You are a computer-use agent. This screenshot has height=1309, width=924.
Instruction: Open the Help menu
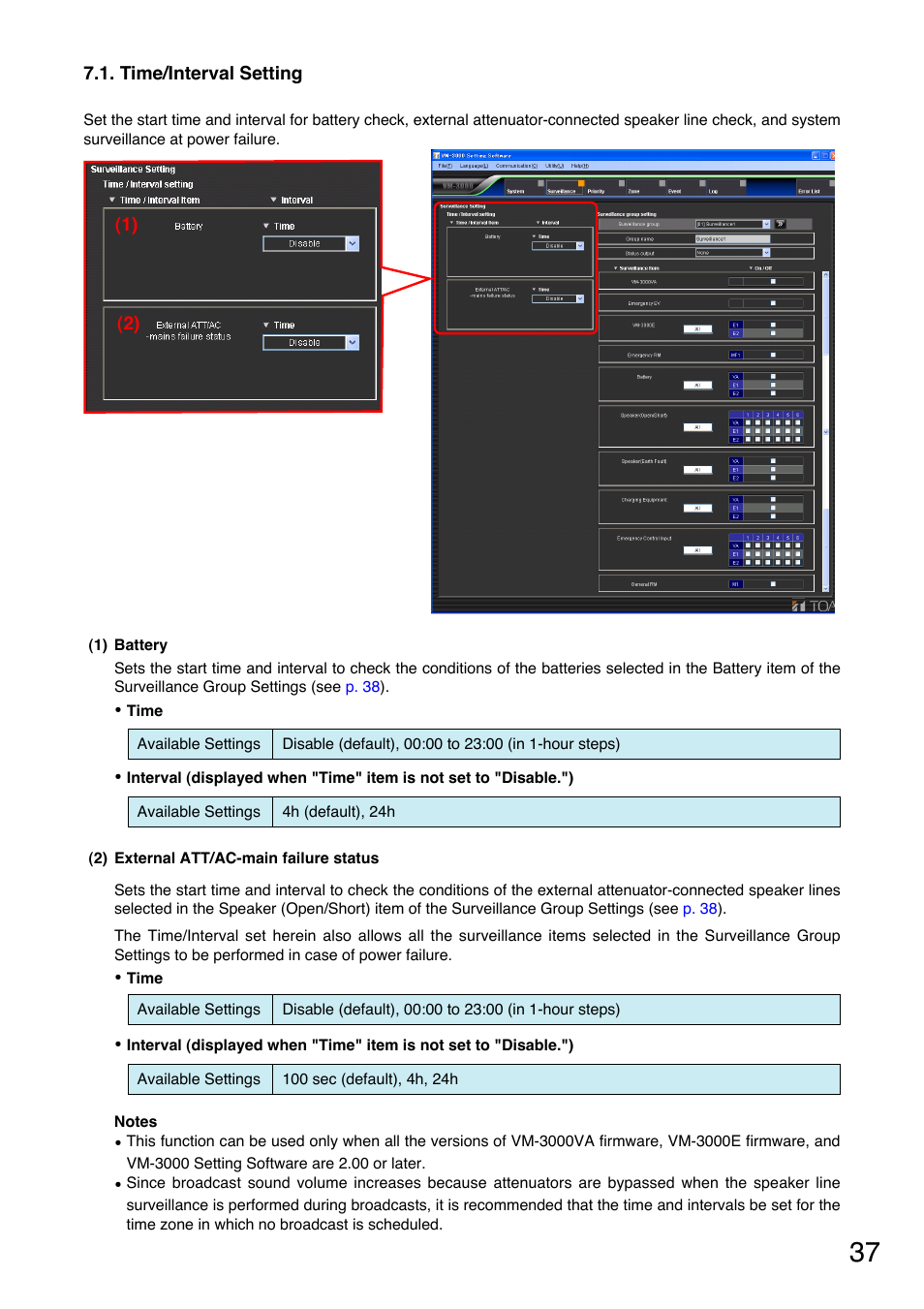click(x=579, y=166)
